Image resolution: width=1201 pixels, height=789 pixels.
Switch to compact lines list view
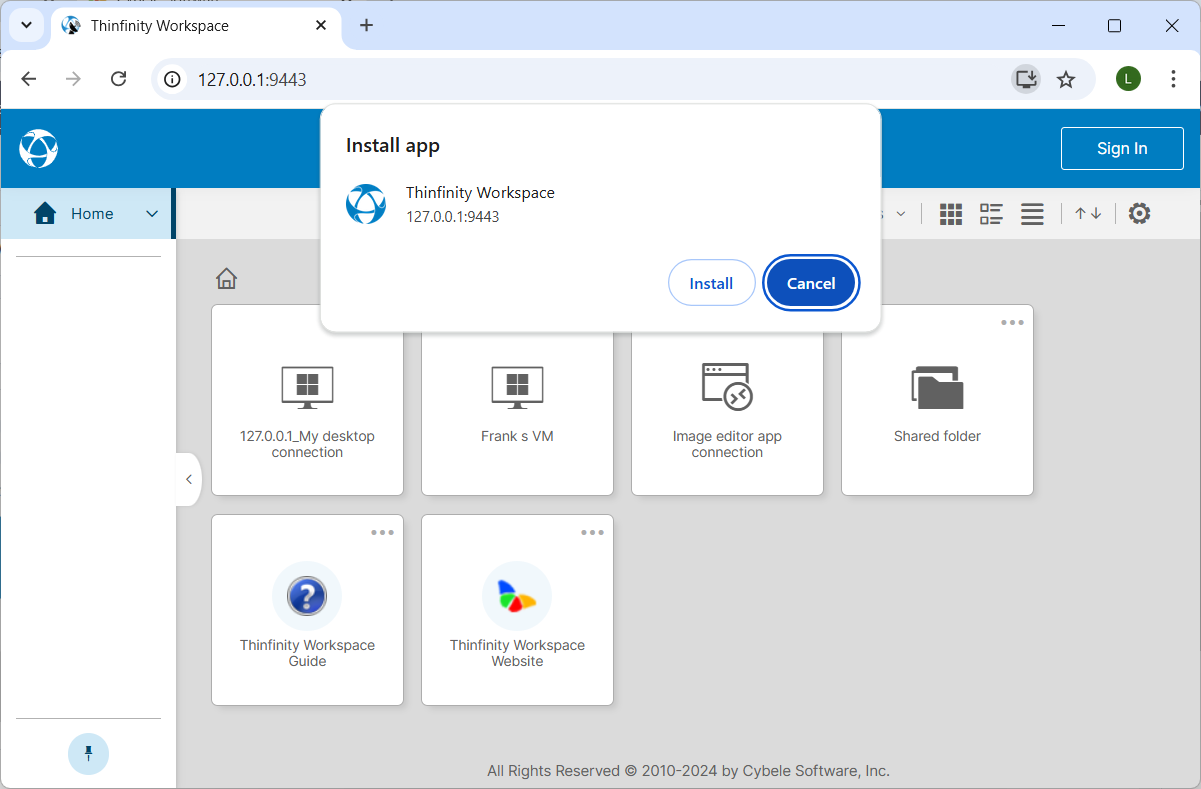pos(1032,214)
